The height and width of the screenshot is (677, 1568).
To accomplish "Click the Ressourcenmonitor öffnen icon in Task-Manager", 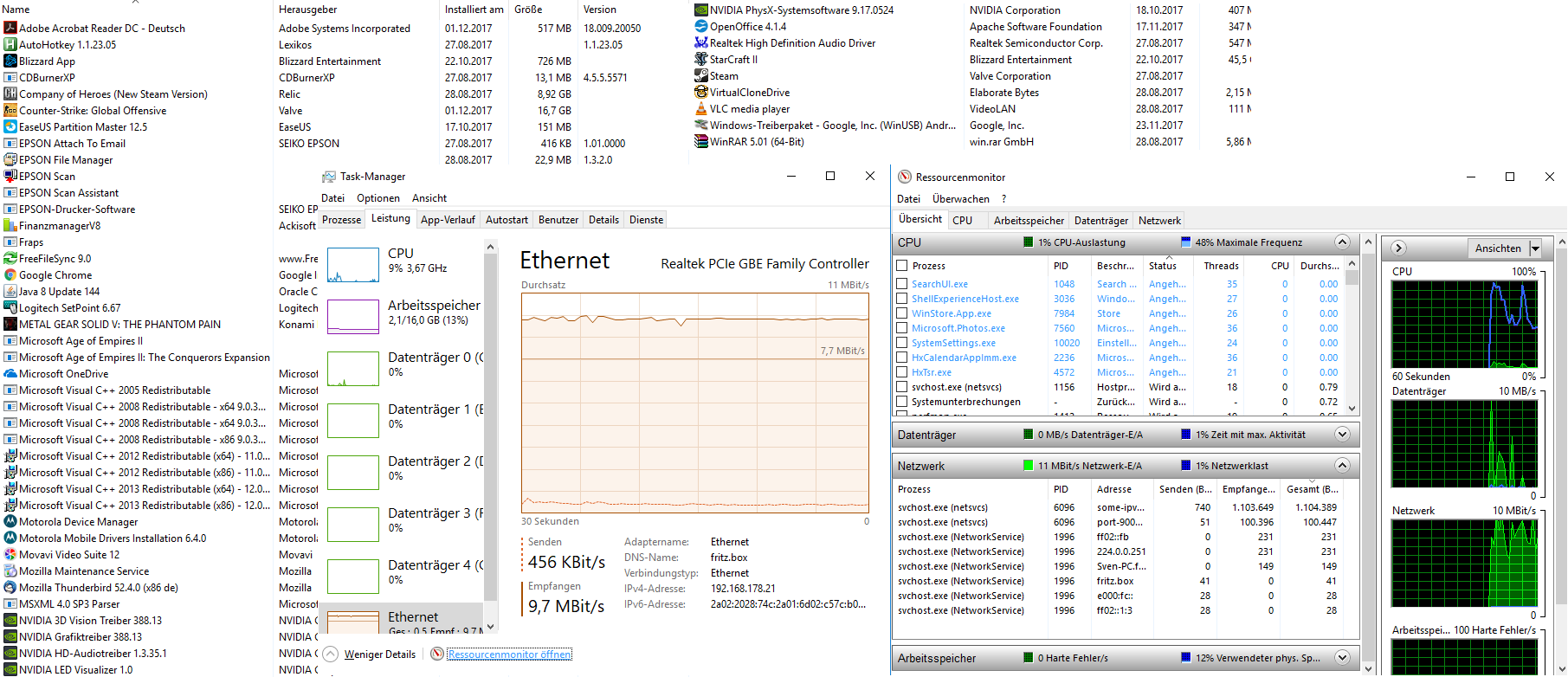I will 437,654.
